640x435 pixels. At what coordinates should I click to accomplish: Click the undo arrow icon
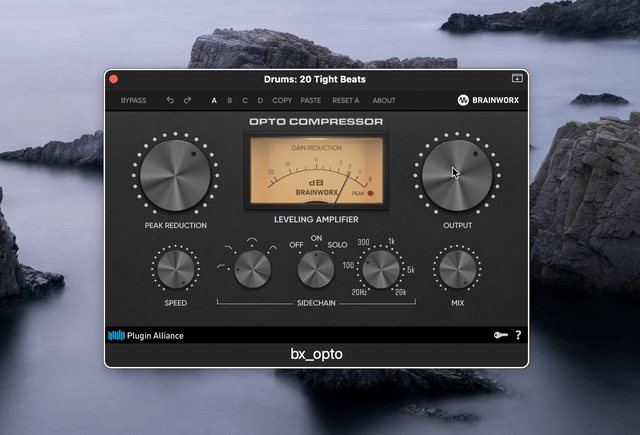[x=170, y=100]
